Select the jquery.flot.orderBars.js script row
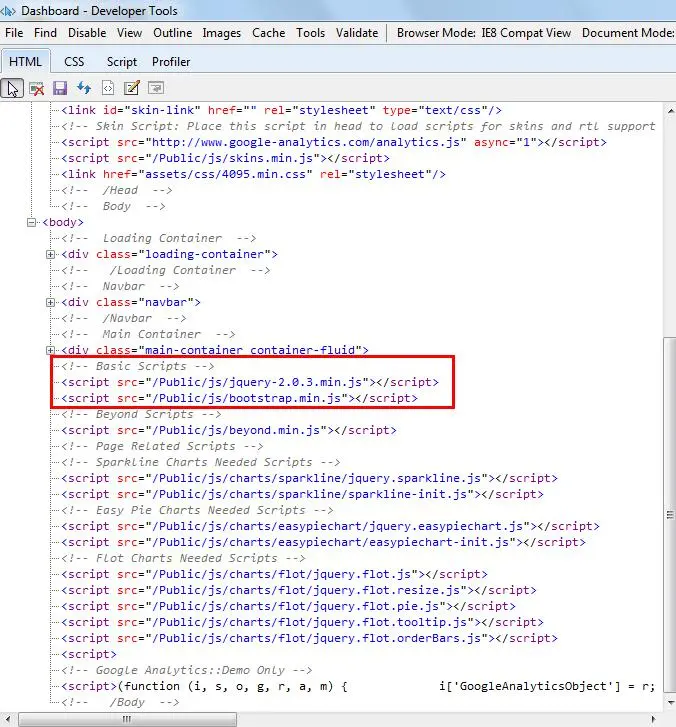 (x=309, y=638)
